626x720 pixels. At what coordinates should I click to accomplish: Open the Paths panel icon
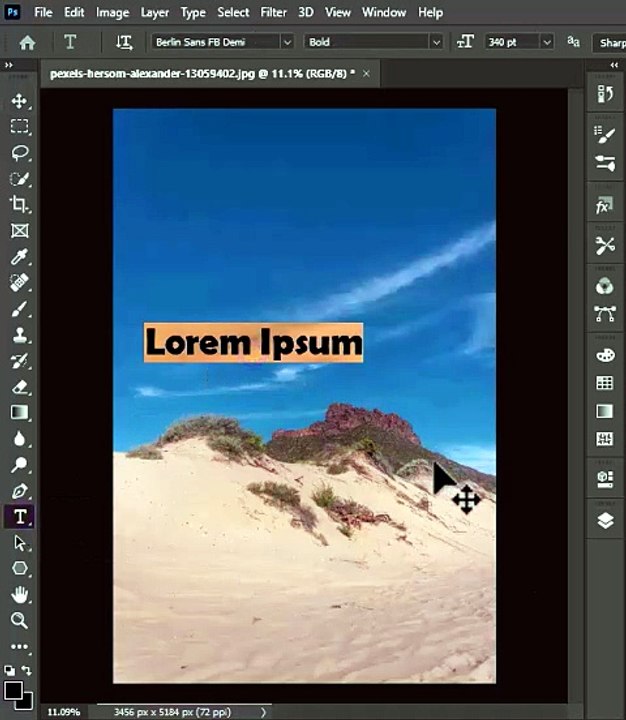pos(605,314)
